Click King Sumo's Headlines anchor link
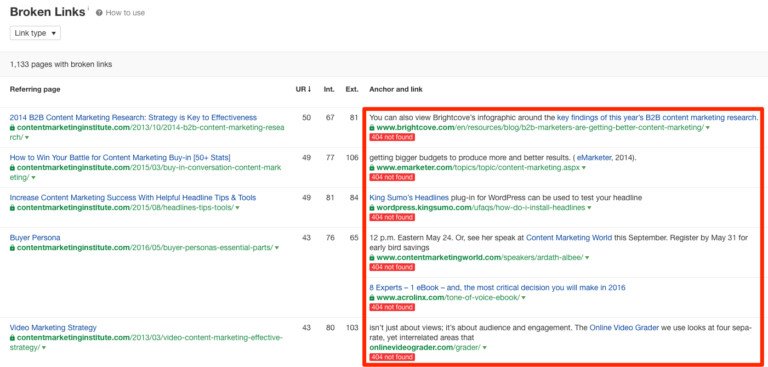Image resolution: width=768 pixels, height=367 pixels. (409, 197)
